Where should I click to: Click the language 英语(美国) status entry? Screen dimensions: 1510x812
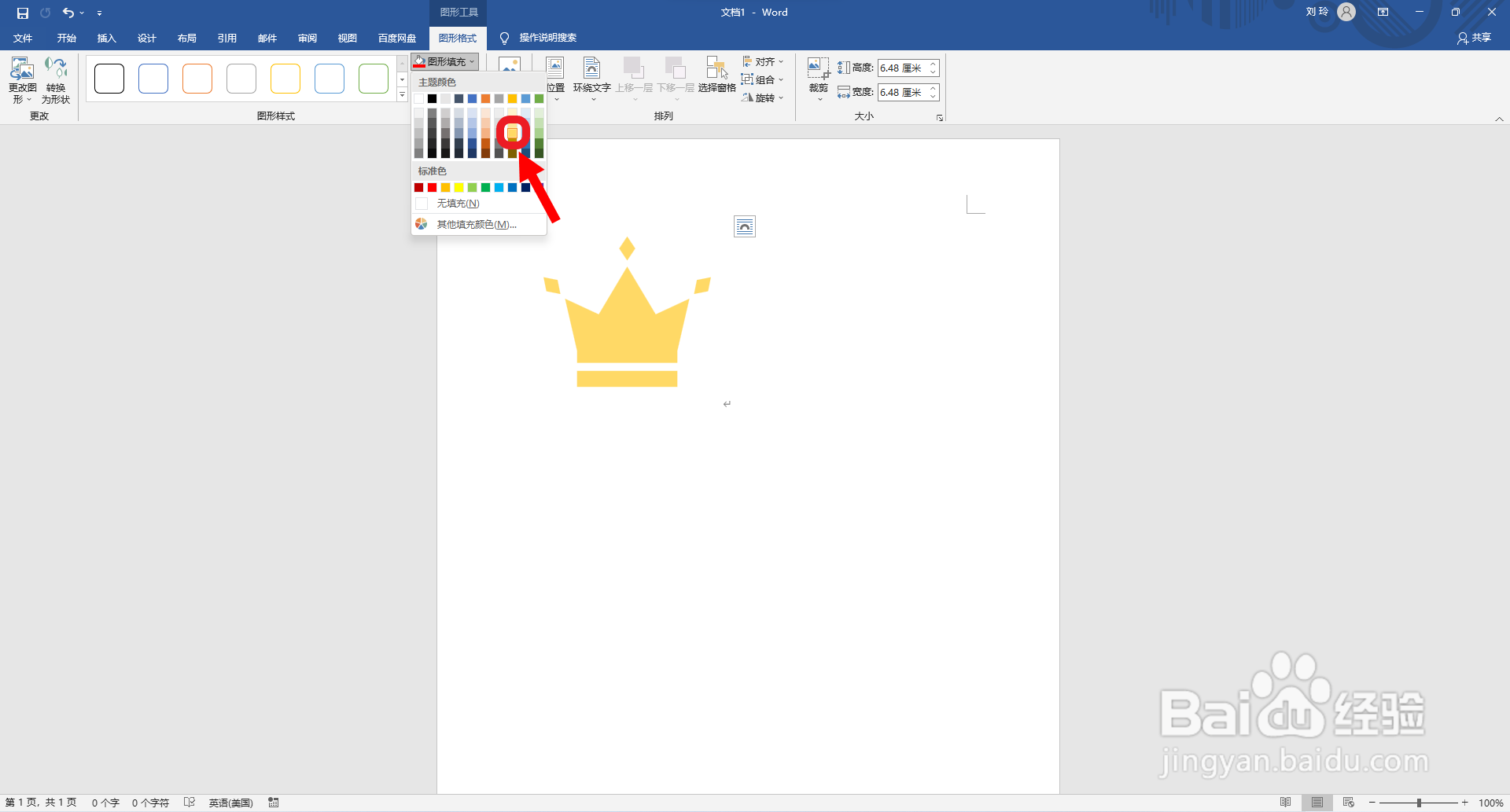tap(230, 803)
